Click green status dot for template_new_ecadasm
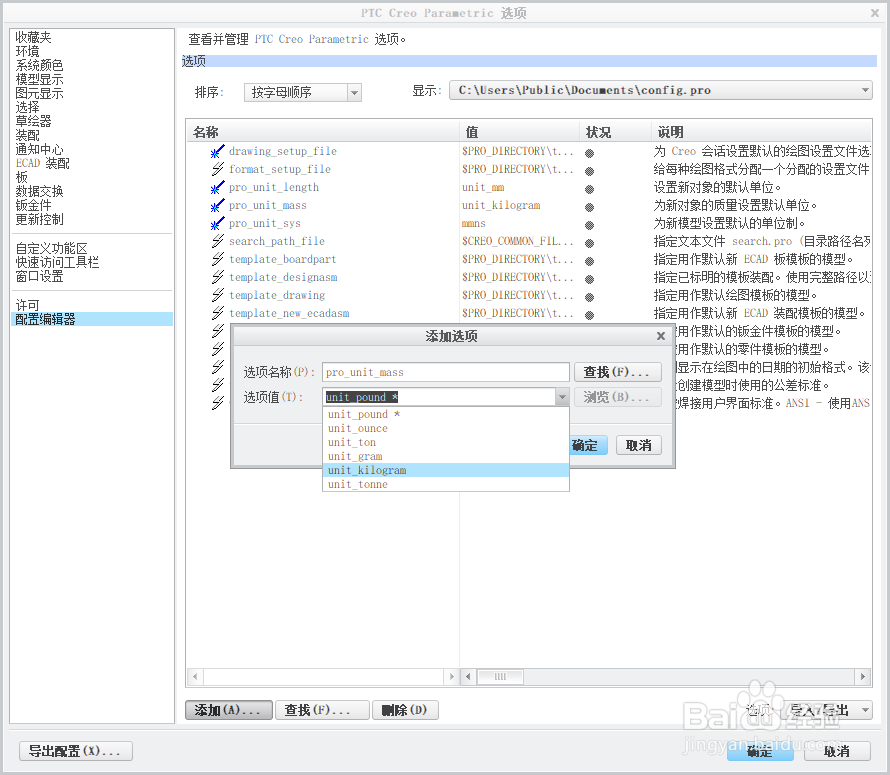This screenshot has height=775, width=890. click(x=590, y=315)
